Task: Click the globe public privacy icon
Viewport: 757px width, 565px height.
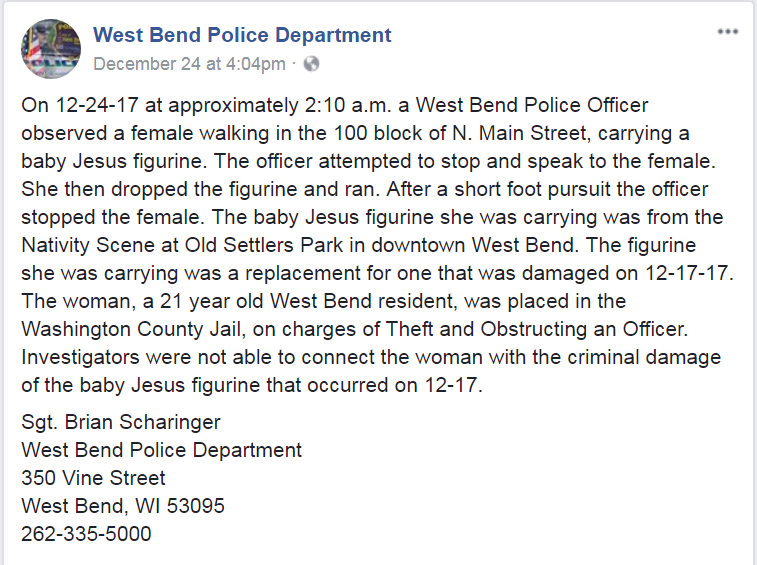Action: (311, 64)
